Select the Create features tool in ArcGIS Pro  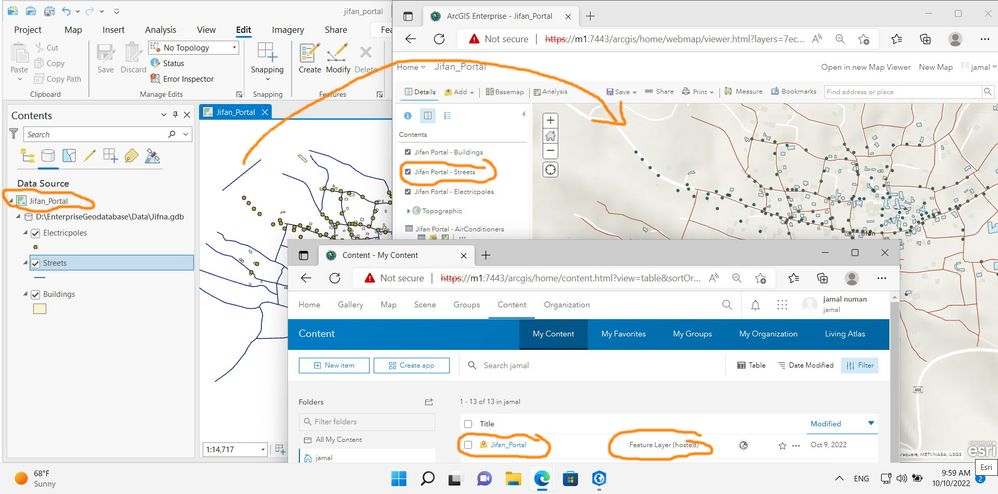click(309, 58)
